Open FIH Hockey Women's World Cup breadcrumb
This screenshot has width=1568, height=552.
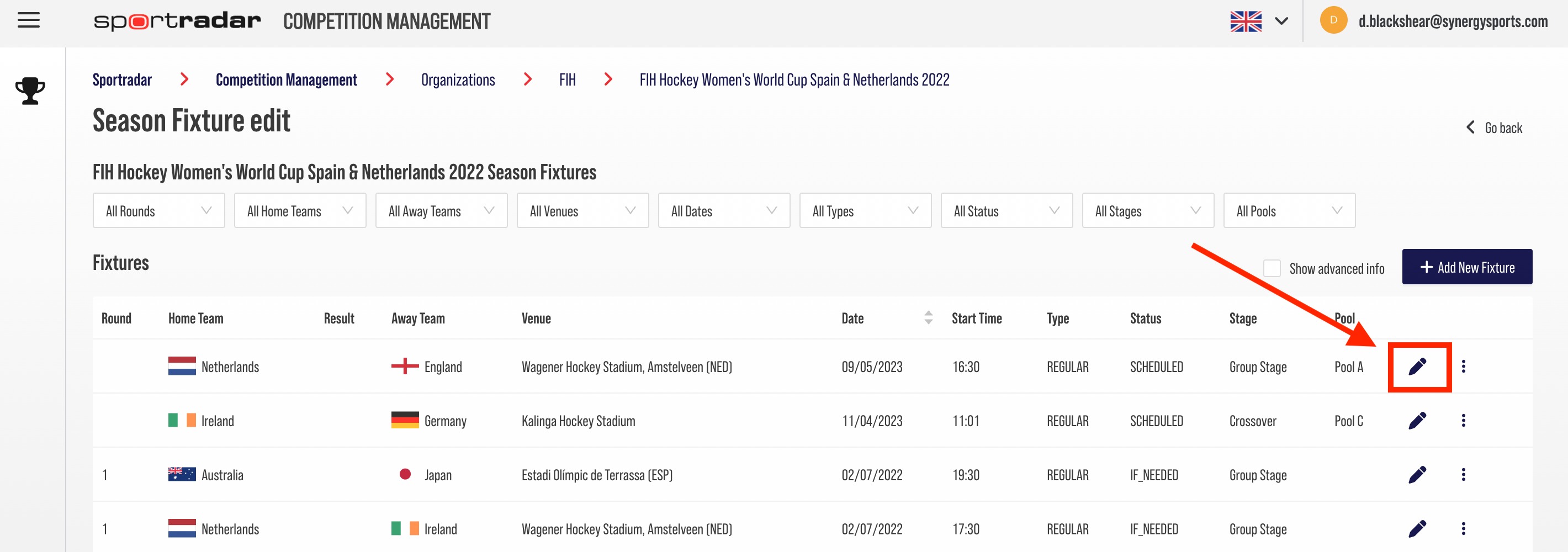pyautogui.click(x=794, y=79)
